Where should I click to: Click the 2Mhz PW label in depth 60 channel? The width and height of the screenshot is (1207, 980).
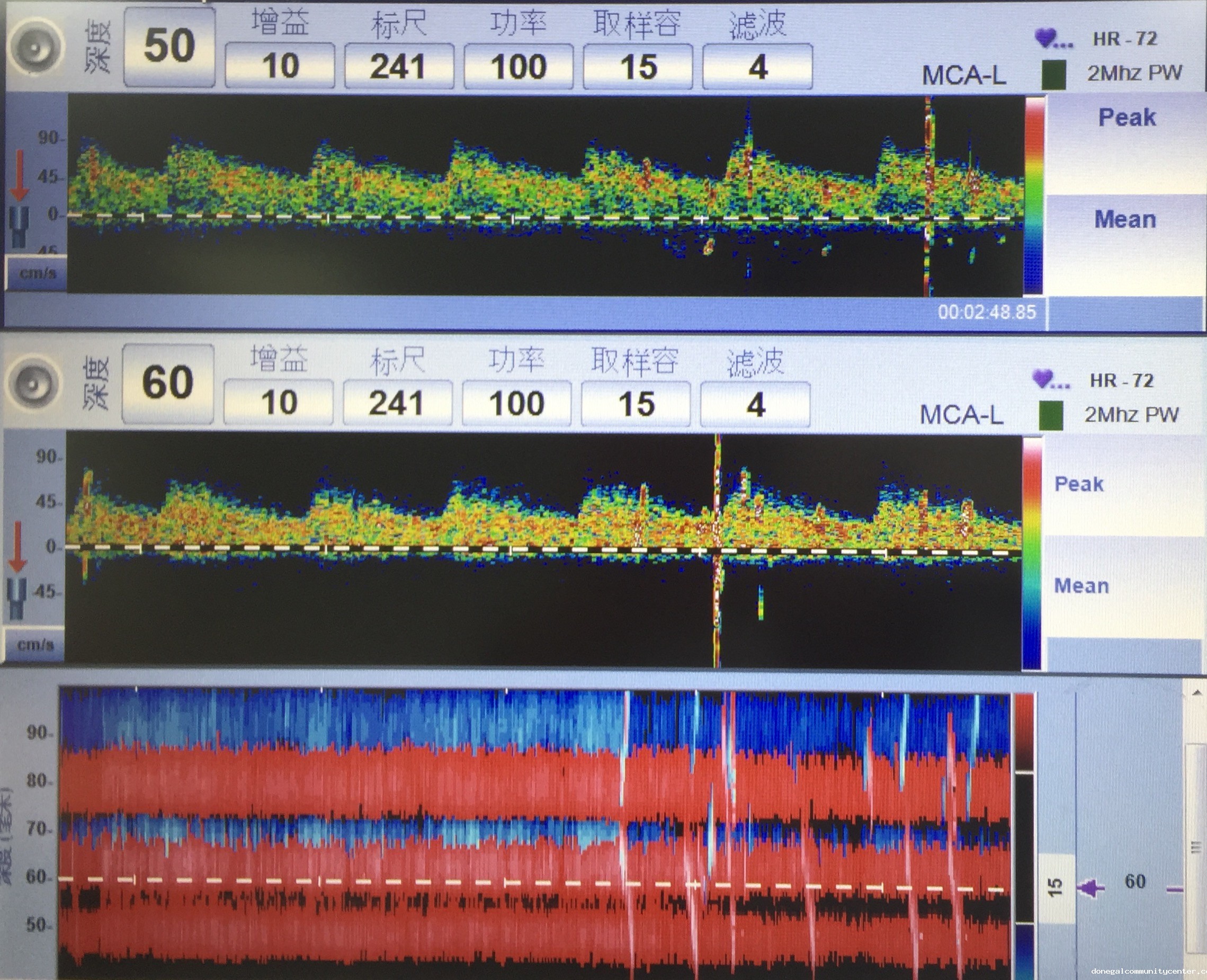coord(1131,415)
